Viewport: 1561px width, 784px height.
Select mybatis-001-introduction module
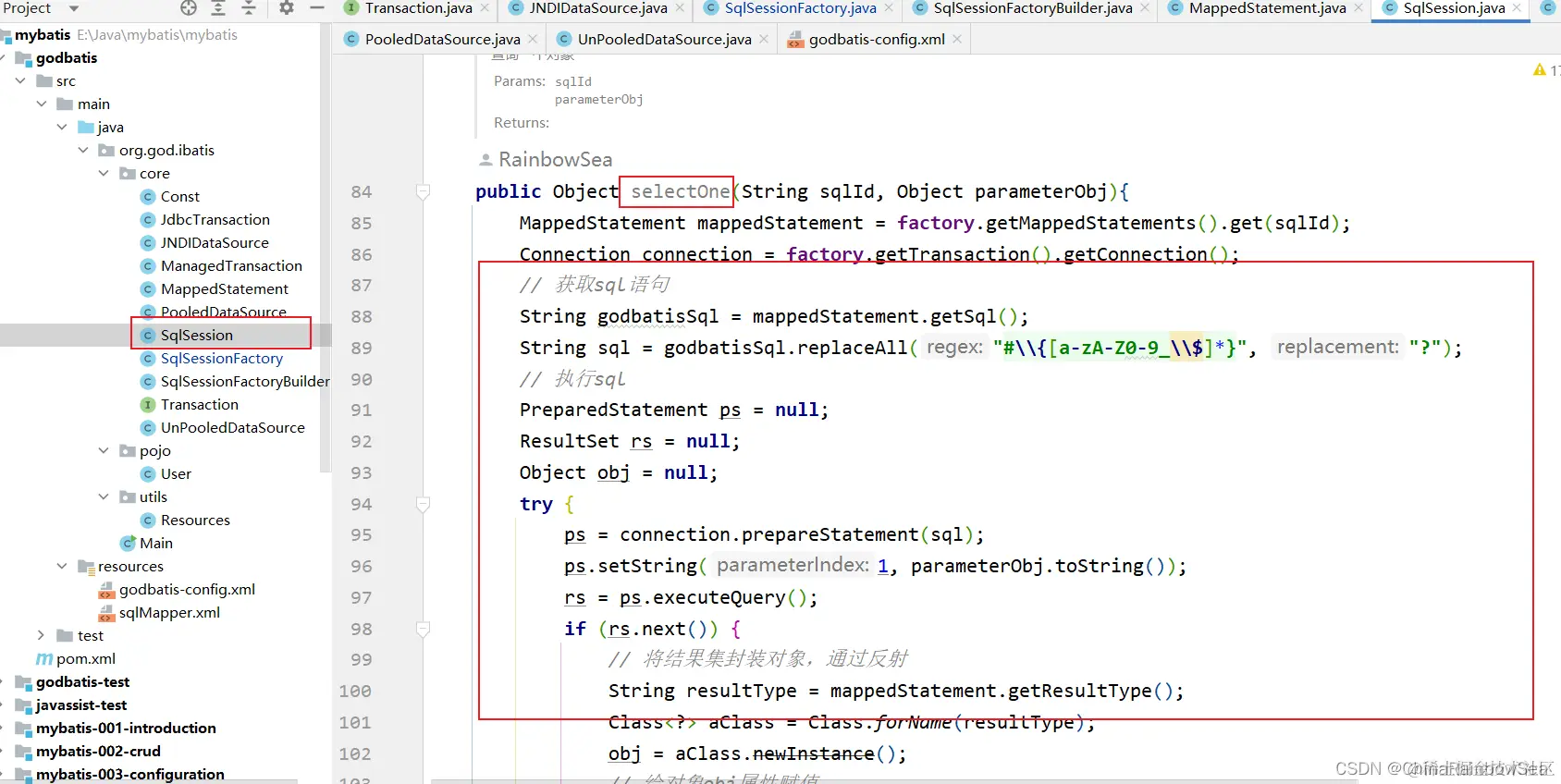(126, 728)
